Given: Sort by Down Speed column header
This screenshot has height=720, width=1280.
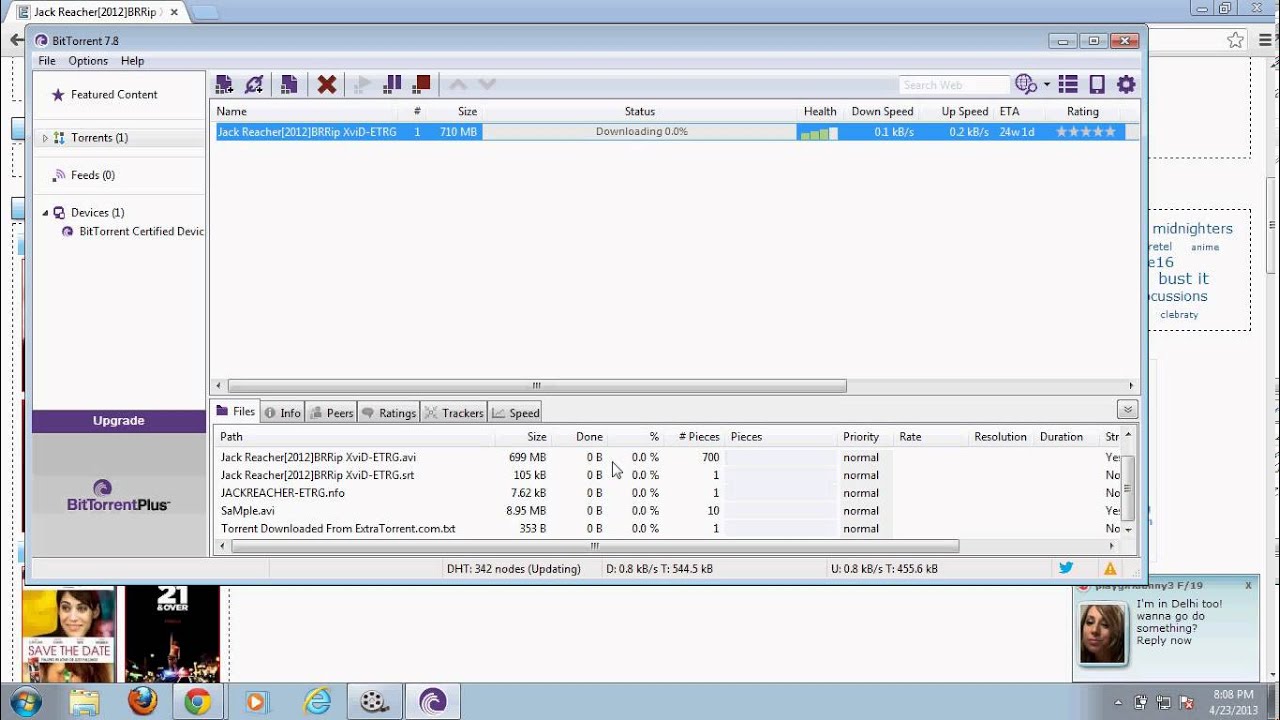Looking at the screenshot, I should click(882, 111).
